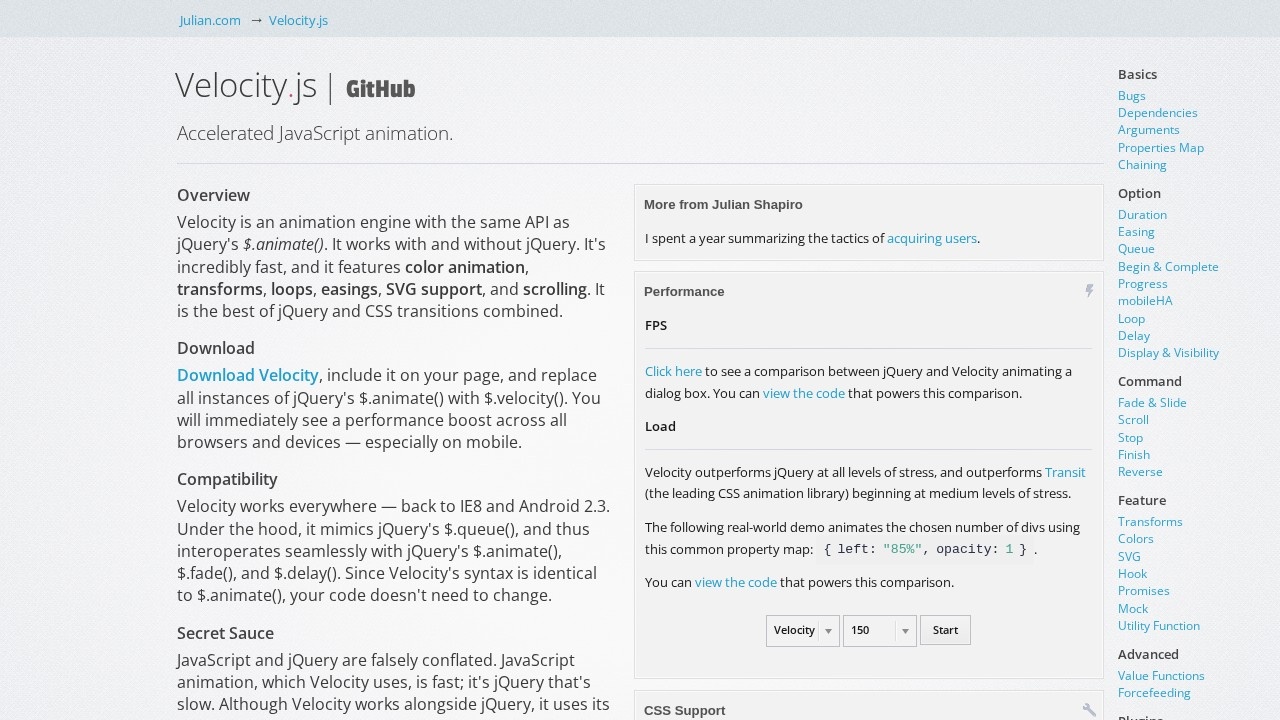Select Forcefeeding under Advanced
Screen dimensions: 1280x720
(1154, 692)
